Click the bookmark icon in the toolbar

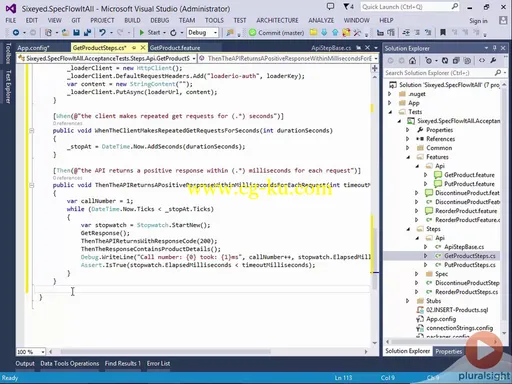pyautogui.click(x=443, y=33)
